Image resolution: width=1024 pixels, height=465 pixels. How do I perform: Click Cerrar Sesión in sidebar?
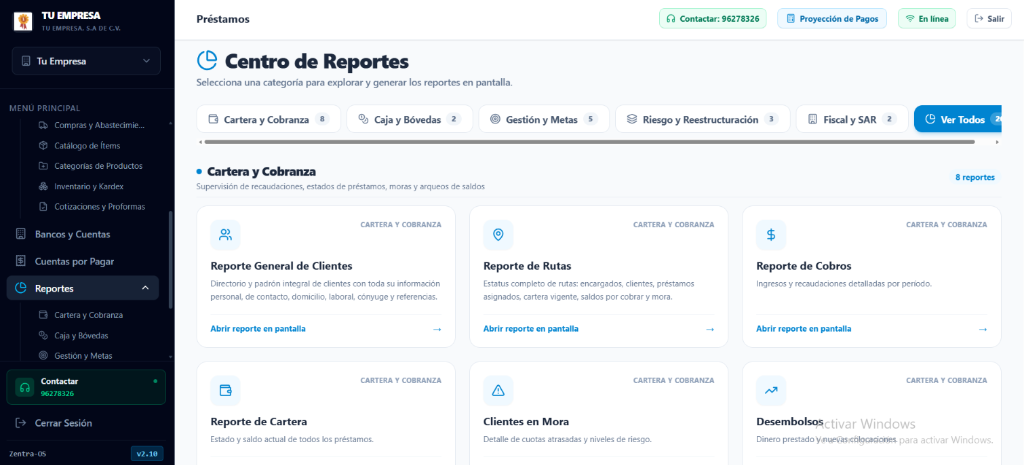63,423
